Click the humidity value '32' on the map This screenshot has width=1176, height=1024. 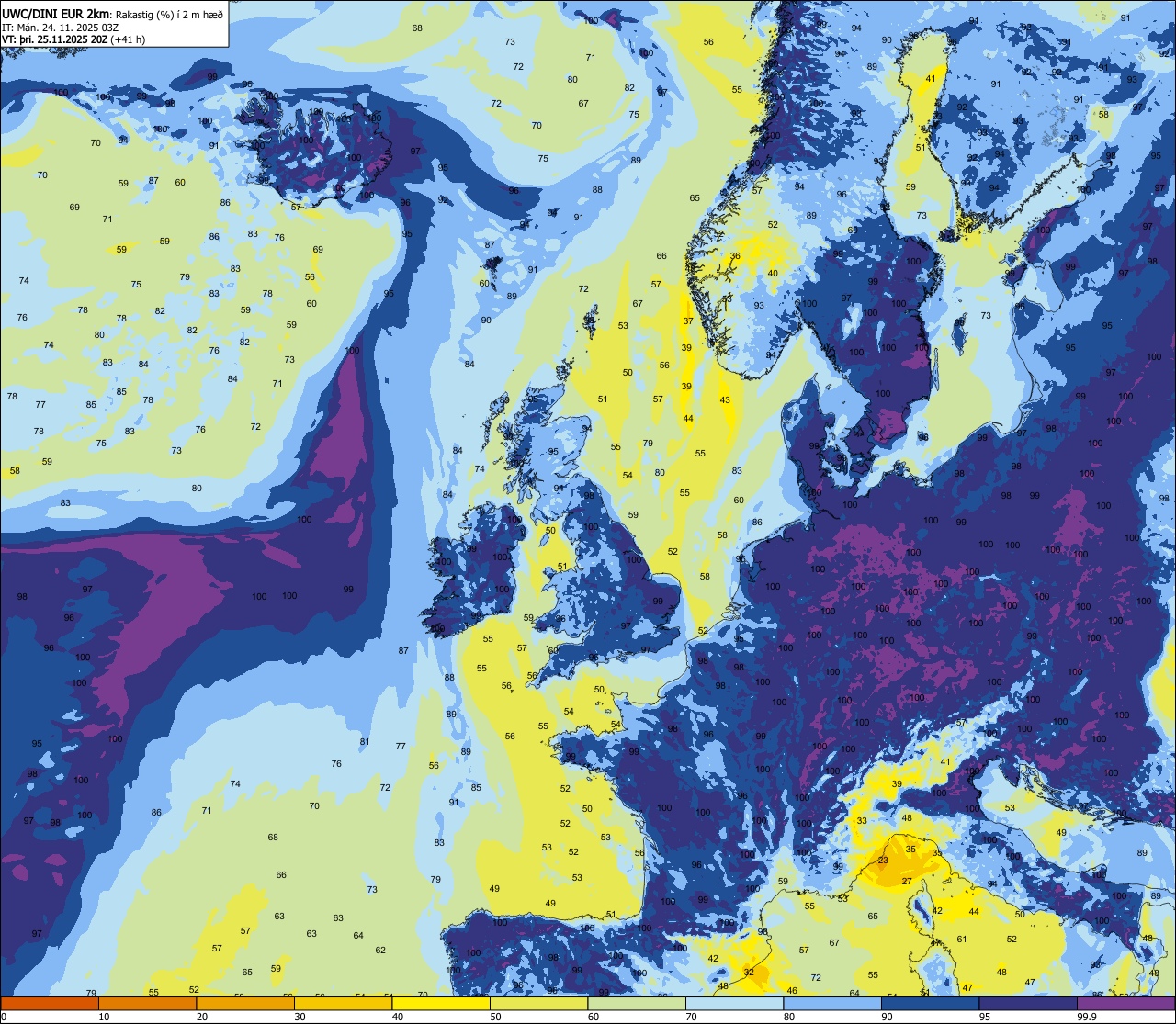749,972
